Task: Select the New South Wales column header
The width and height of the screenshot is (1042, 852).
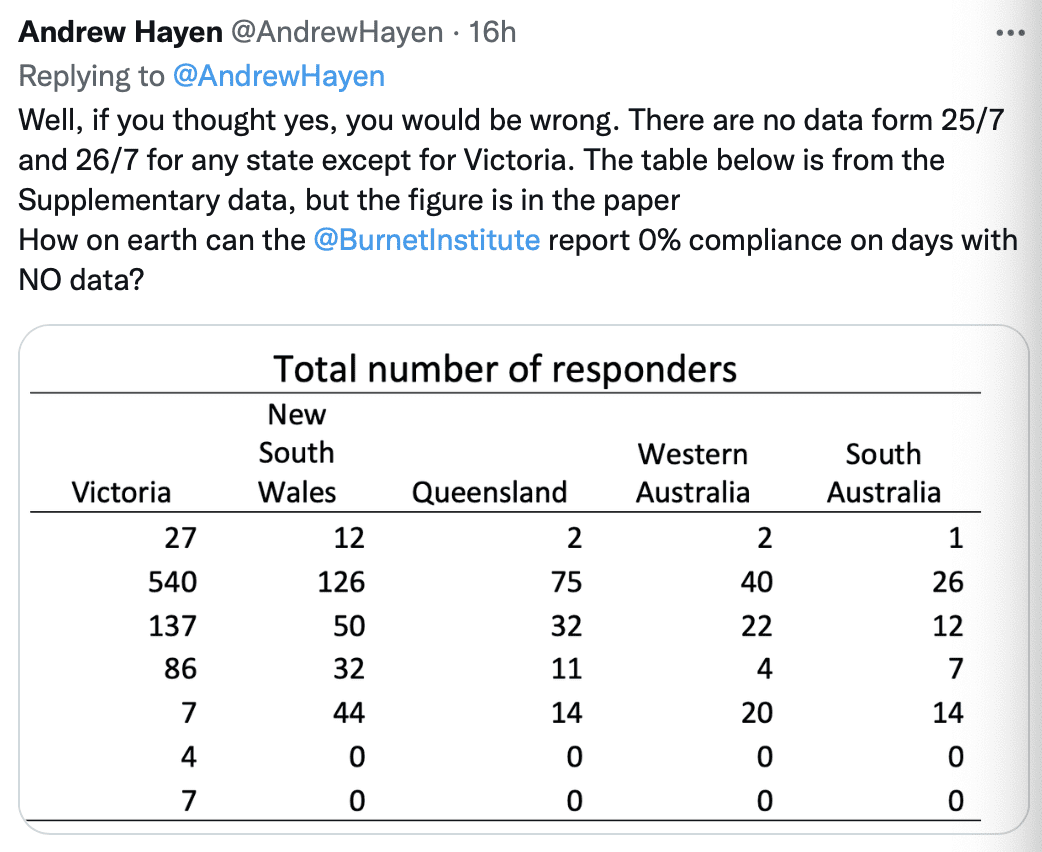Action: tap(296, 453)
